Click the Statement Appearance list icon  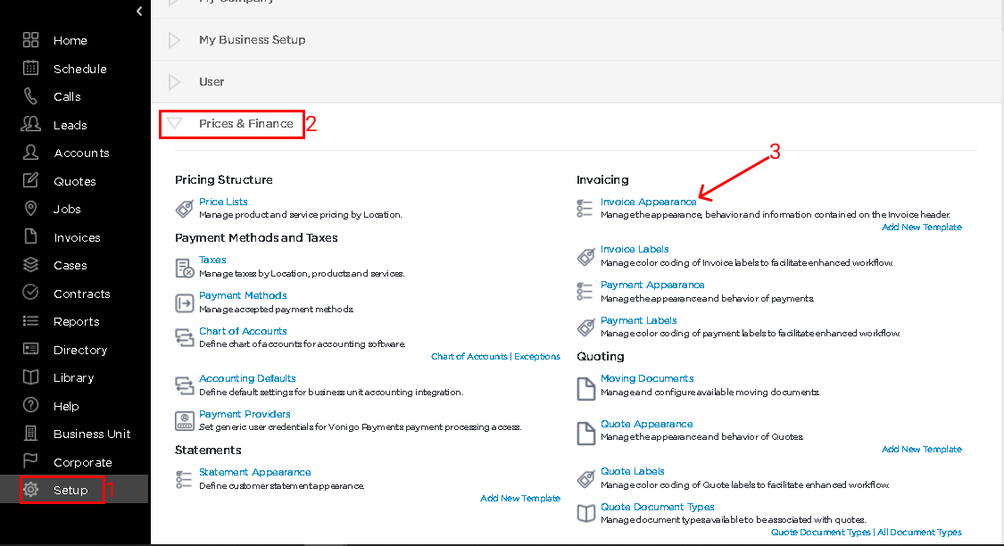coord(184,479)
